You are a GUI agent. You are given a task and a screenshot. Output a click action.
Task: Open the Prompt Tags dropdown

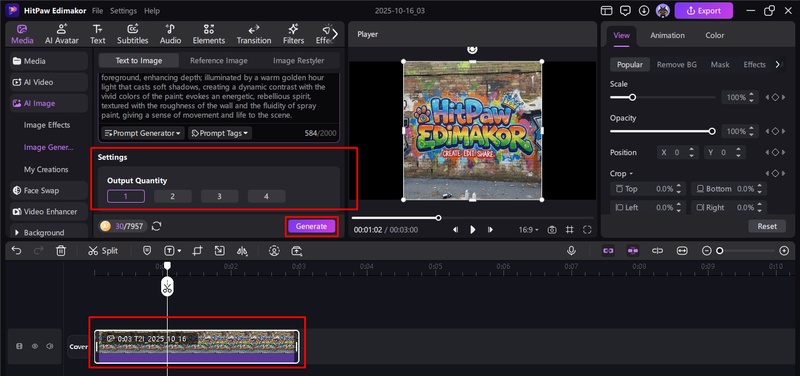click(x=220, y=133)
